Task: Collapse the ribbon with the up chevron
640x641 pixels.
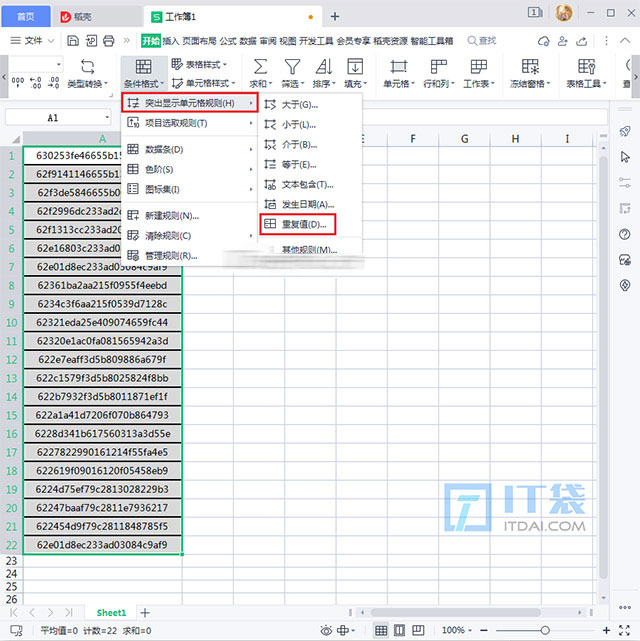Action: [x=624, y=40]
